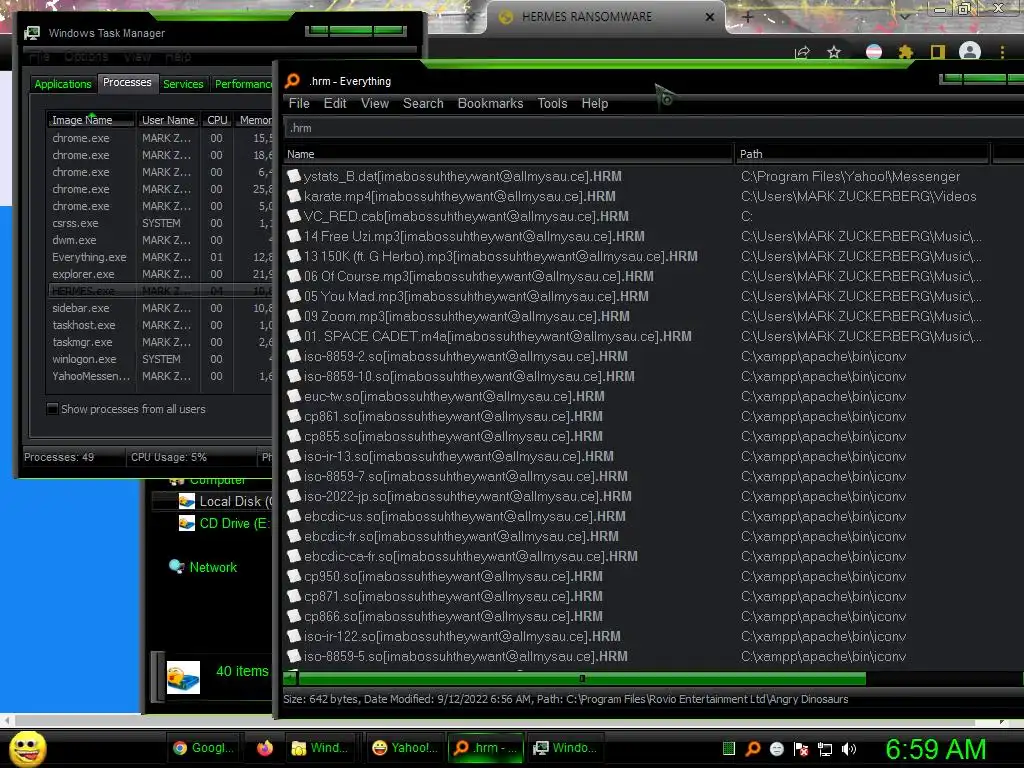Open the Windows Explorer taskbar button
1024x768 pixels.
(320, 748)
